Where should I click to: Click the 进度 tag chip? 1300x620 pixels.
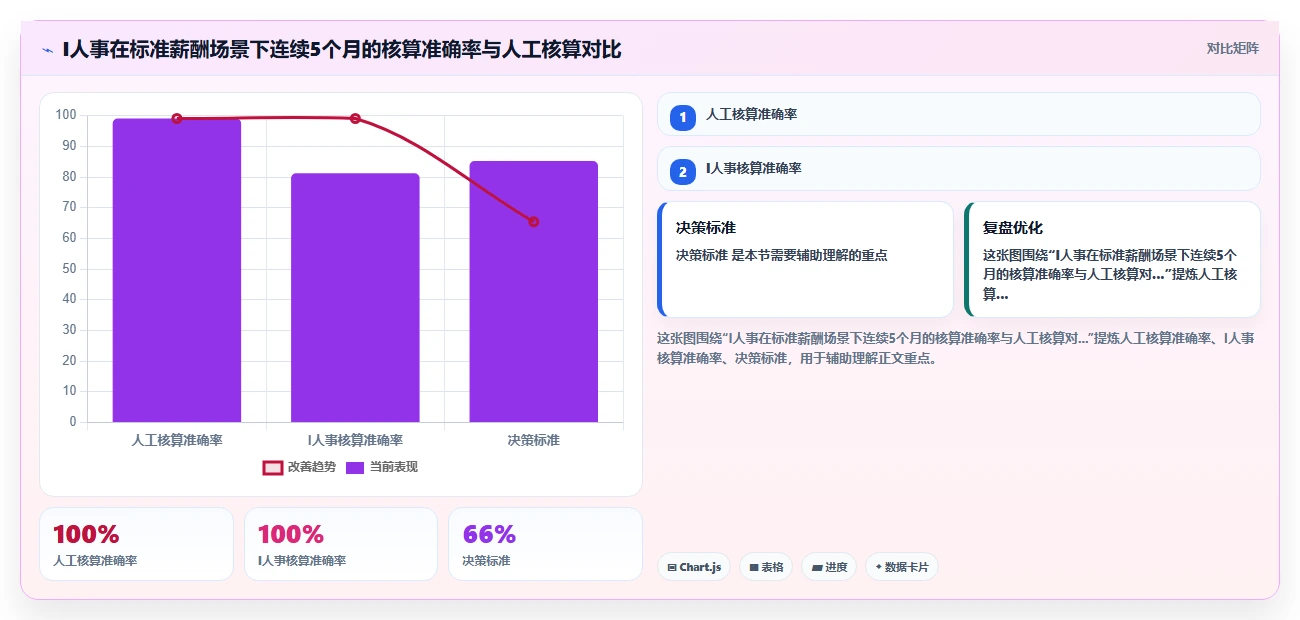829,567
